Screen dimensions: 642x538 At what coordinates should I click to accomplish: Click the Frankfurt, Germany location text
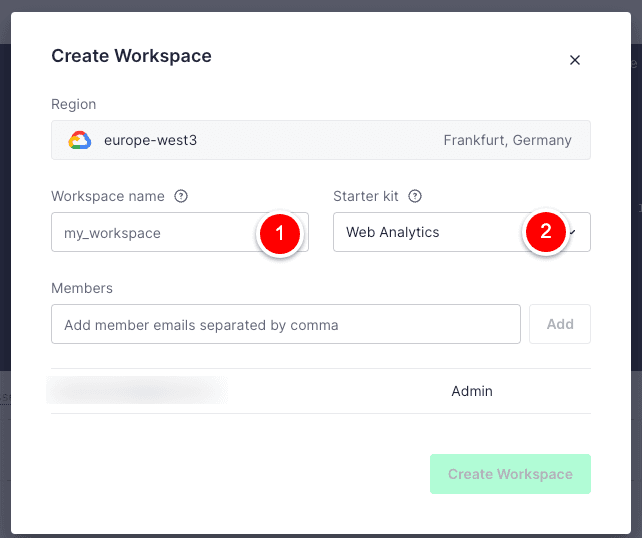[507, 141]
